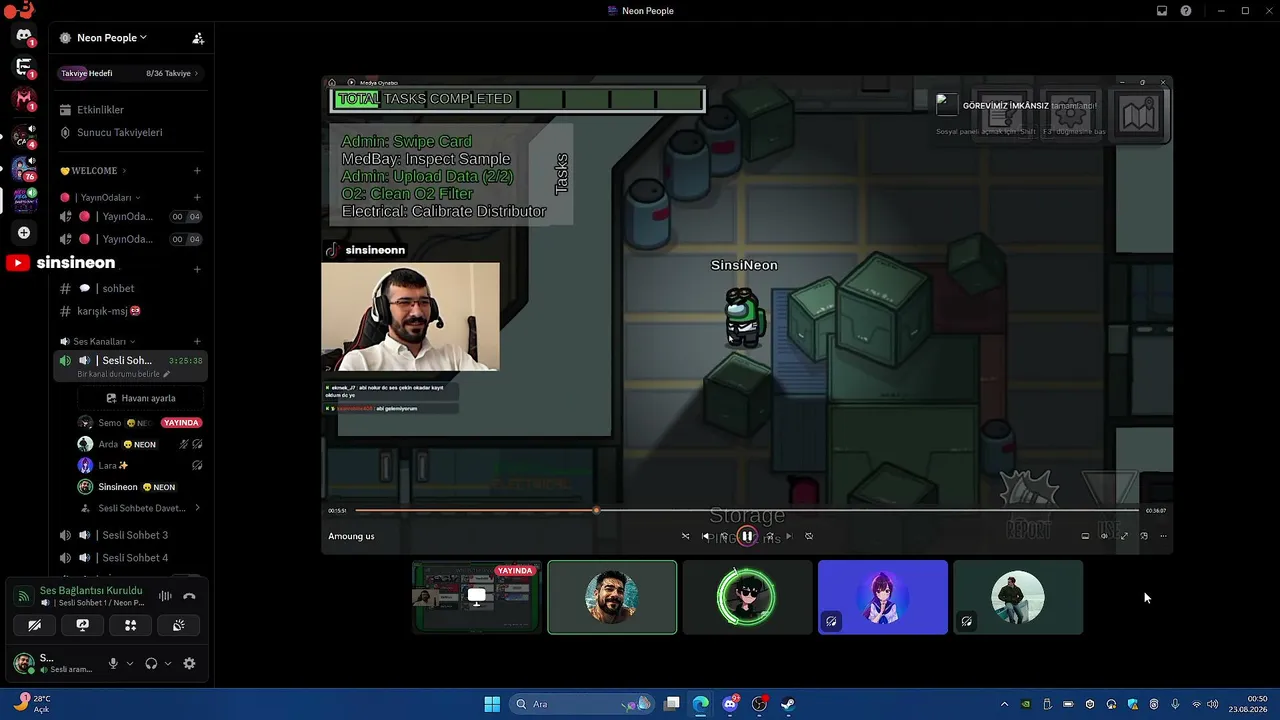Open headphone output device dropdown arrow
Image resolution: width=1280 pixels, height=720 pixels.
(168, 663)
